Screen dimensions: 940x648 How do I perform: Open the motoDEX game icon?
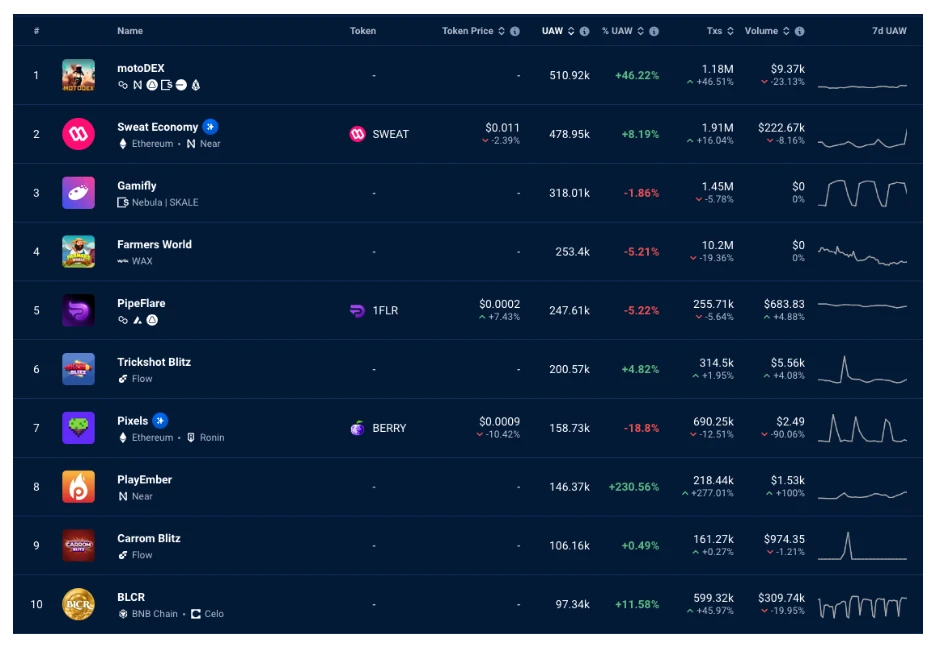coord(79,76)
